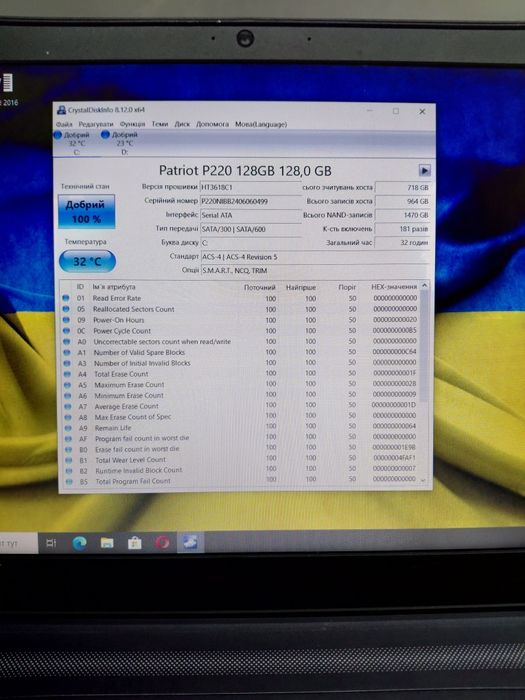
Task: Click status icon of Total Erase Count row
Action: click(67, 374)
